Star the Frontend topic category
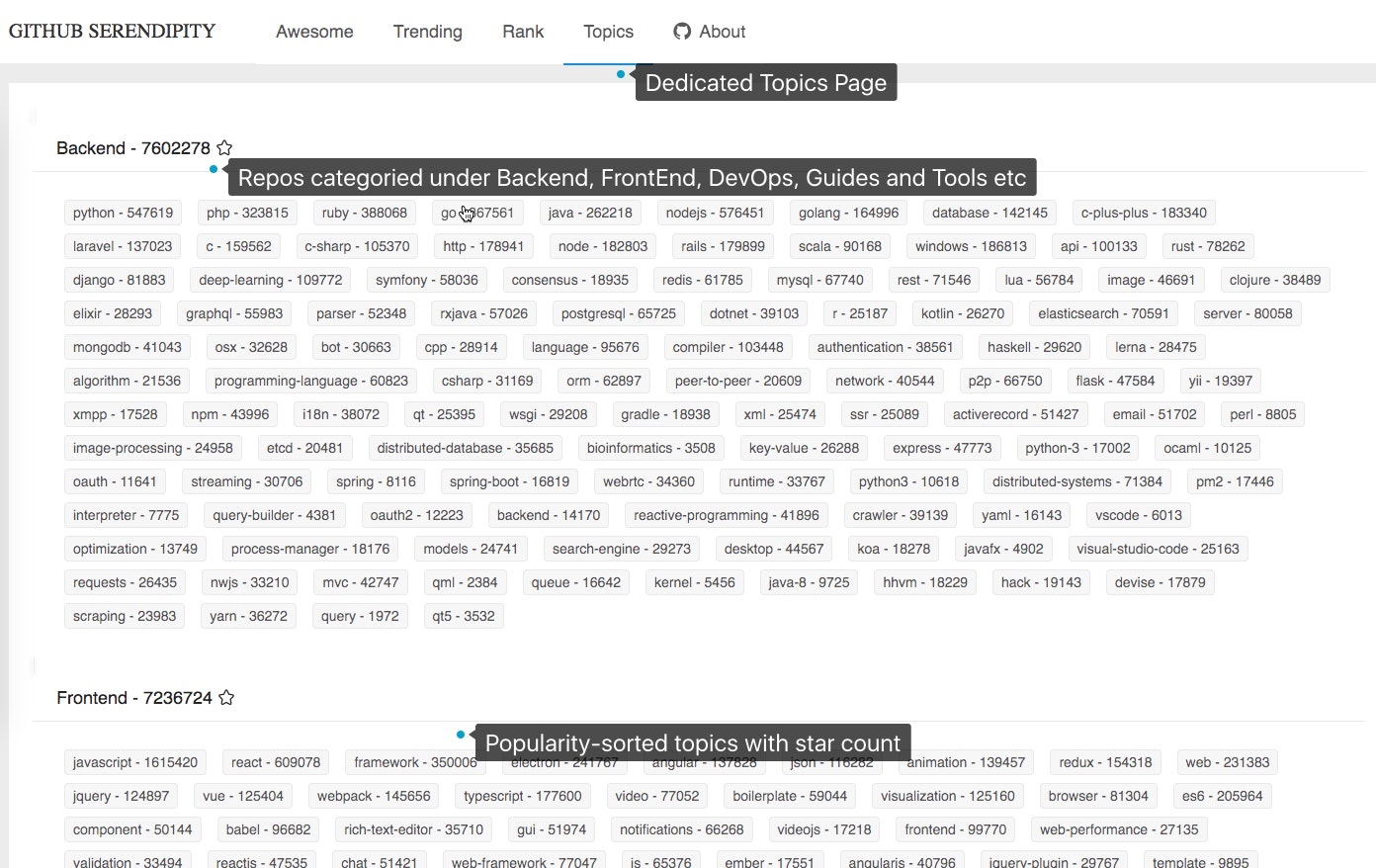The height and width of the screenshot is (868, 1376). (226, 697)
